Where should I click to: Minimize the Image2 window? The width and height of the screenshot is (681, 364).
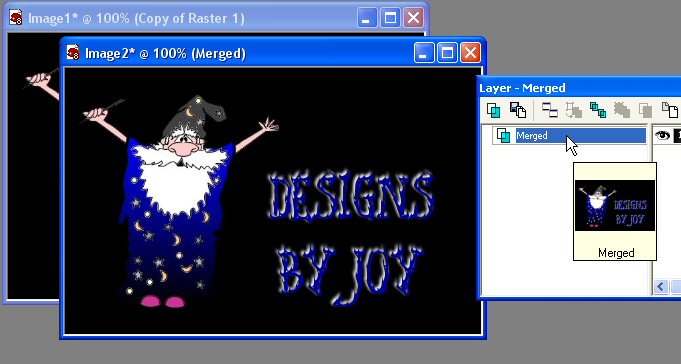click(423, 53)
